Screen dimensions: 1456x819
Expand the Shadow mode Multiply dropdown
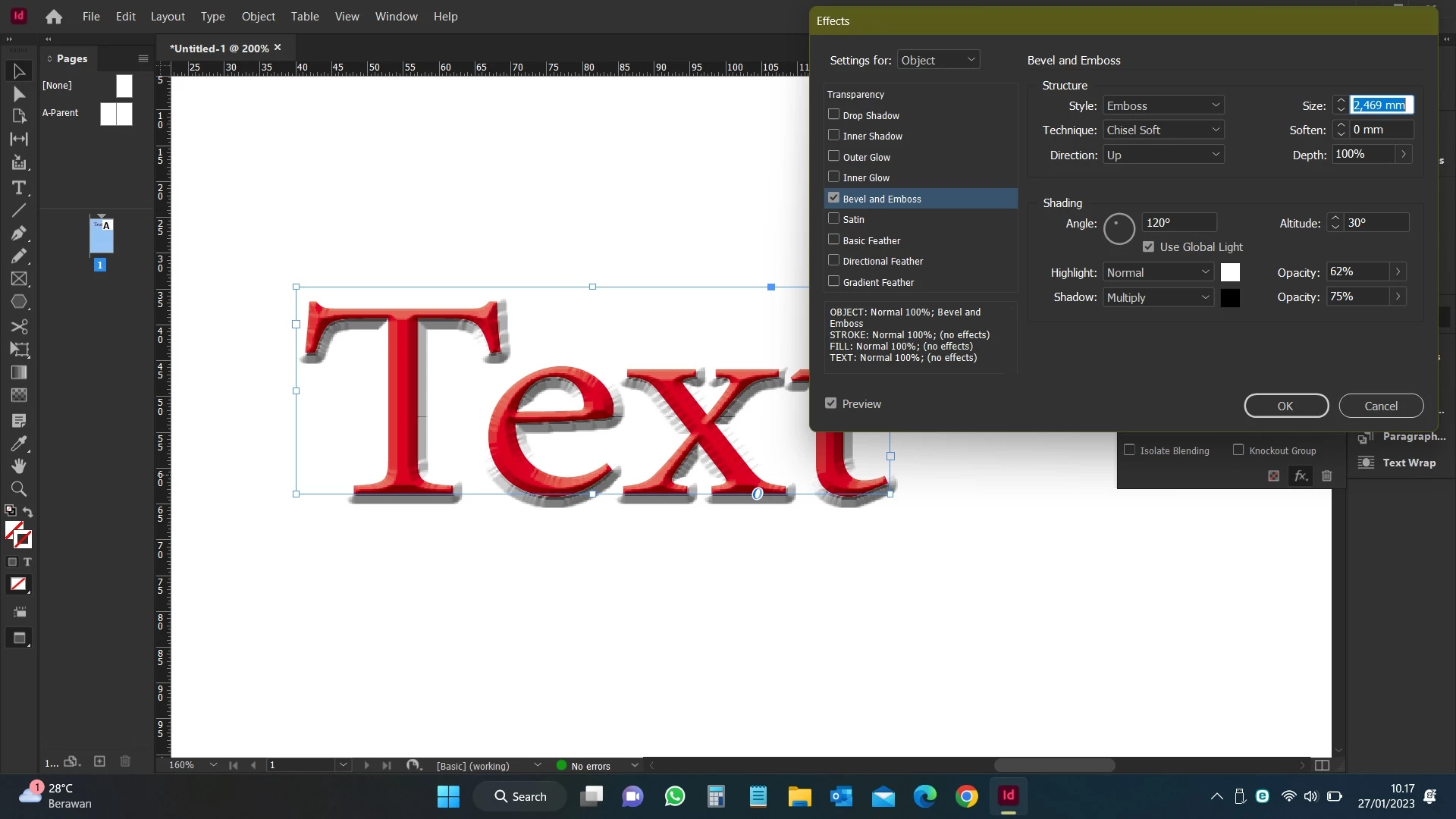tap(1157, 297)
